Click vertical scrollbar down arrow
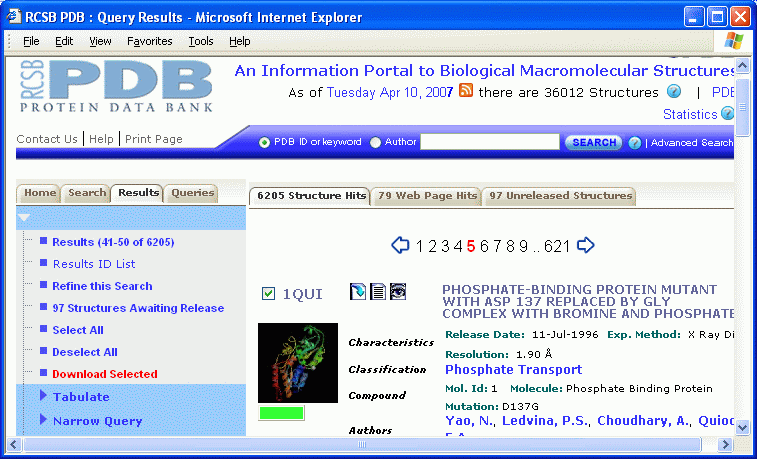Screen dimensions: 757x459 [742, 428]
